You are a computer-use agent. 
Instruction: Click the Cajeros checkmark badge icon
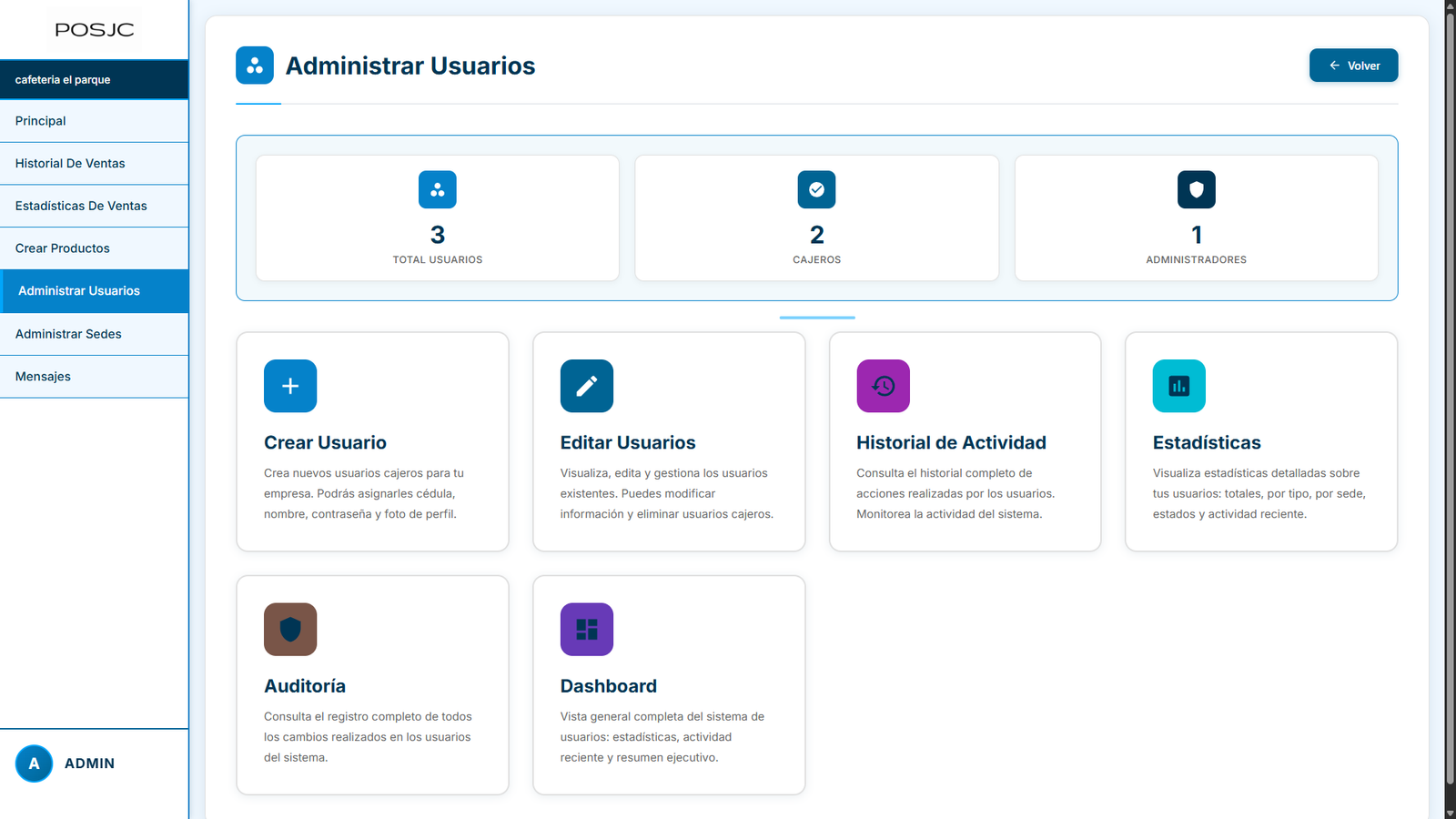pos(816,190)
